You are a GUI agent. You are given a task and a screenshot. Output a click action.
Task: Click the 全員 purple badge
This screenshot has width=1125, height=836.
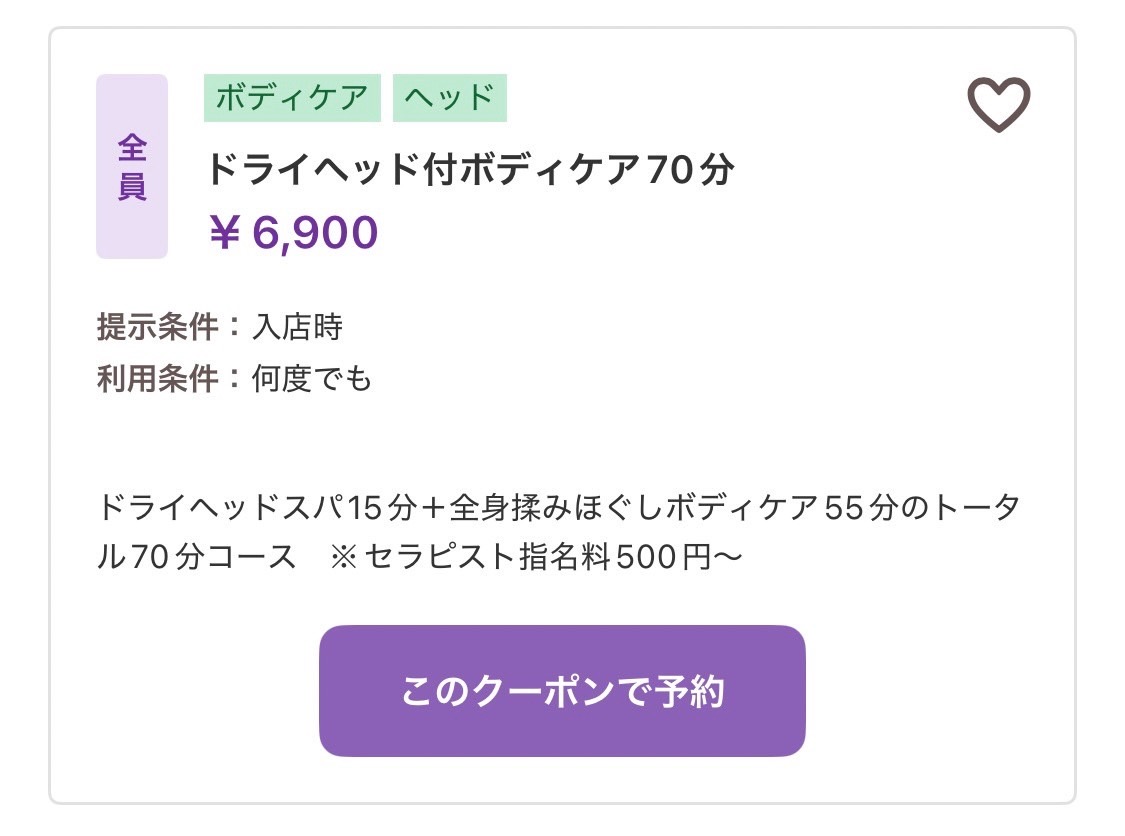tap(132, 166)
